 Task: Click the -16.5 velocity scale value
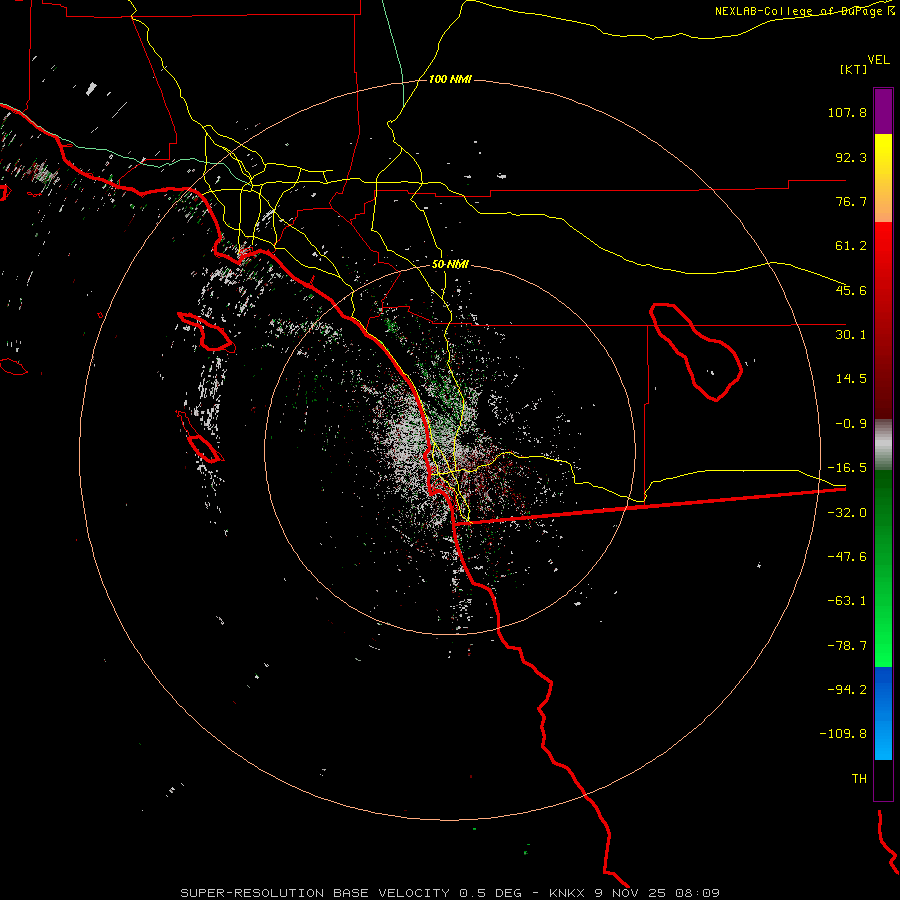[x=847, y=468]
